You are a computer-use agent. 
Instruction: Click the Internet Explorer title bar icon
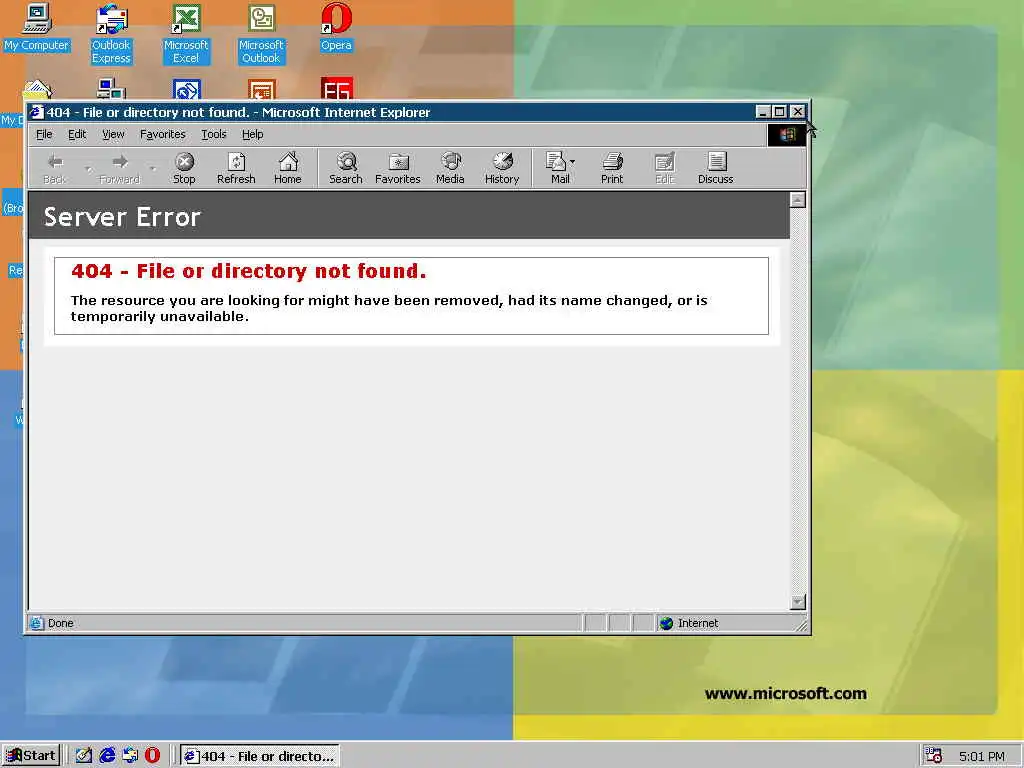[x=37, y=112]
